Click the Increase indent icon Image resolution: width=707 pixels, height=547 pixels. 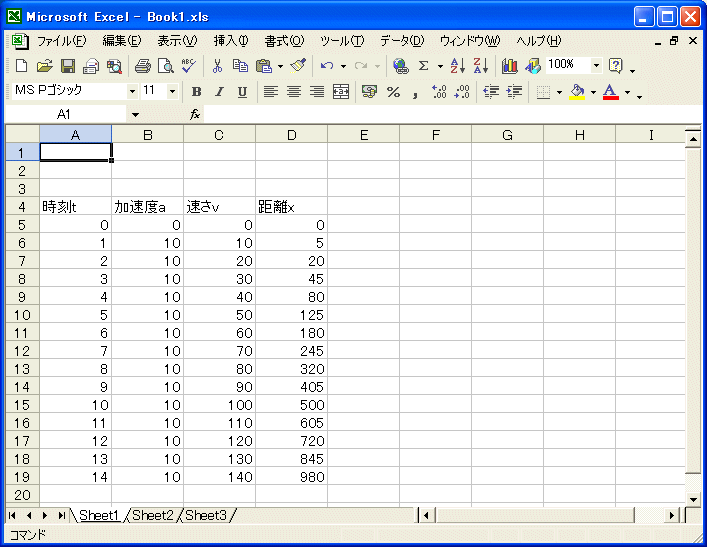[x=514, y=92]
